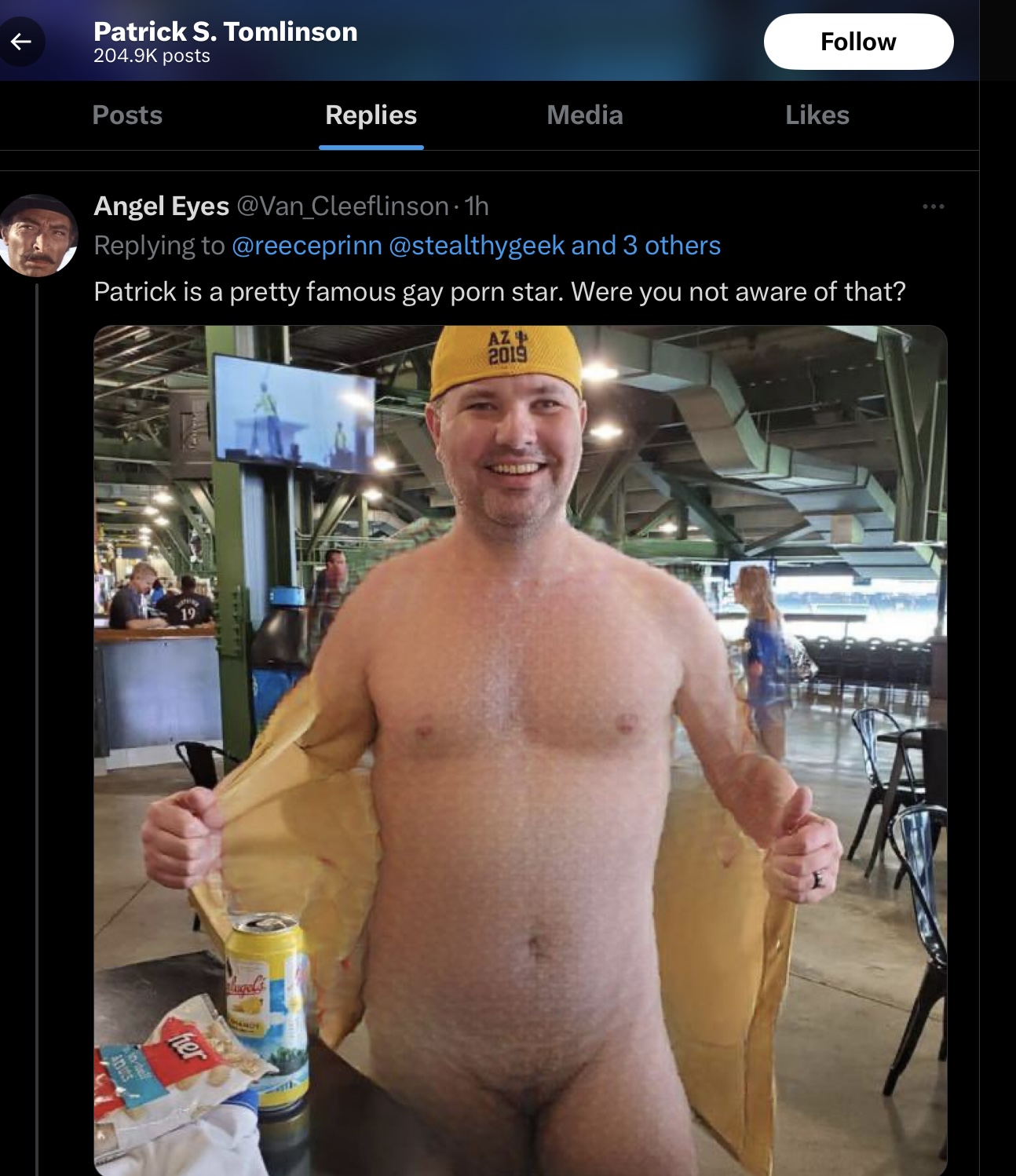Screen dimensions: 1016x1176
Task: Click the thread connector line below avatar
Action: click(36, 730)
